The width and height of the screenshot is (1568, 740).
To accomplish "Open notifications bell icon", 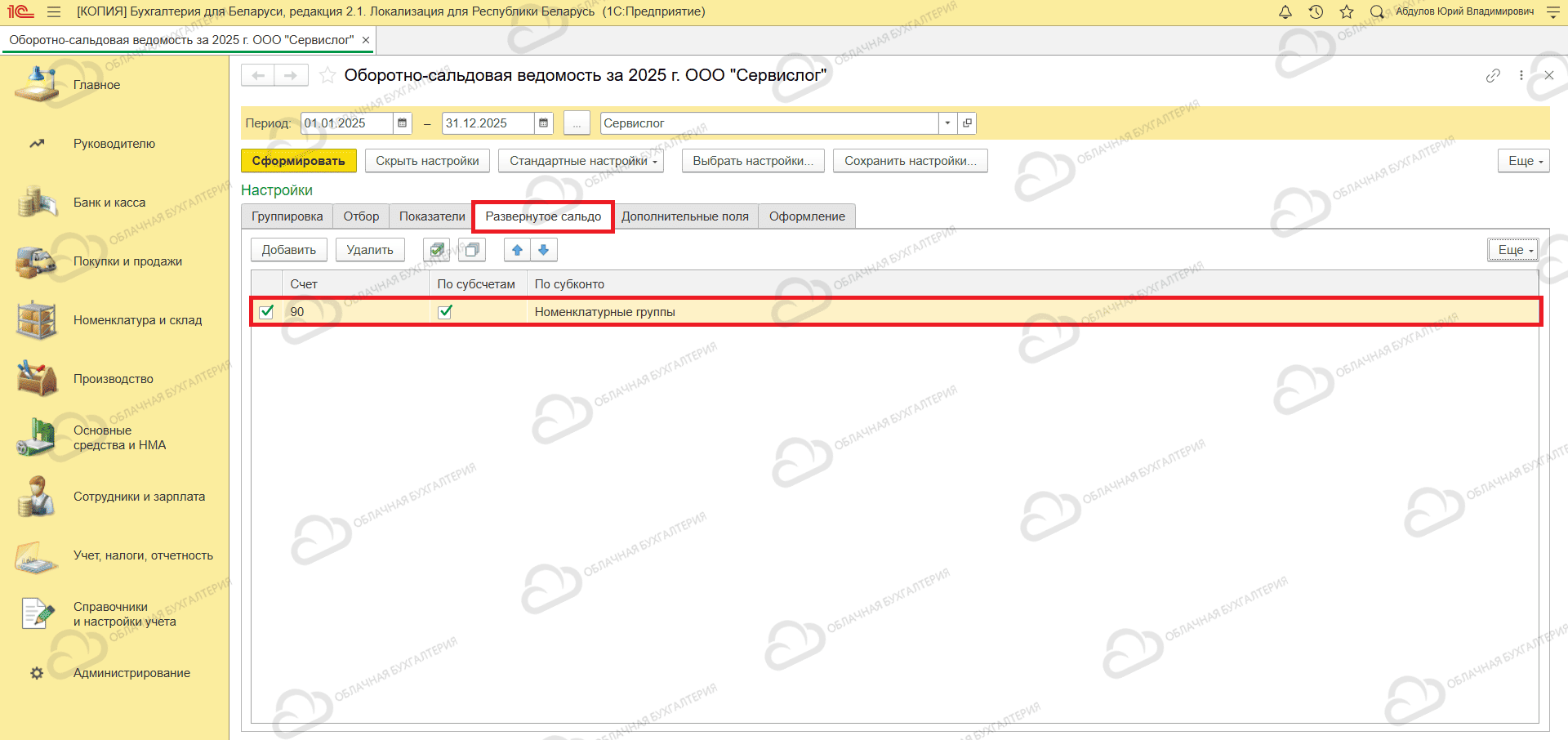I will click(1285, 11).
